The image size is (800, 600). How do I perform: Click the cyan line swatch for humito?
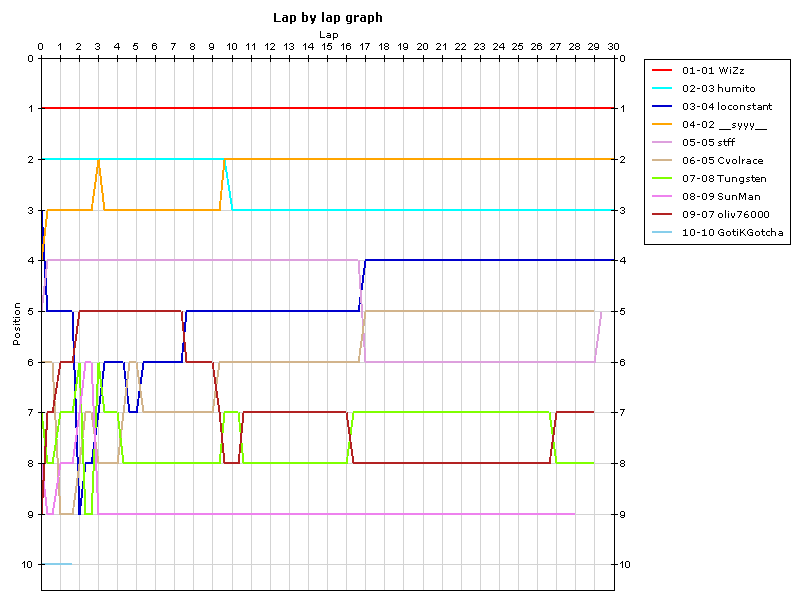[x=661, y=88]
